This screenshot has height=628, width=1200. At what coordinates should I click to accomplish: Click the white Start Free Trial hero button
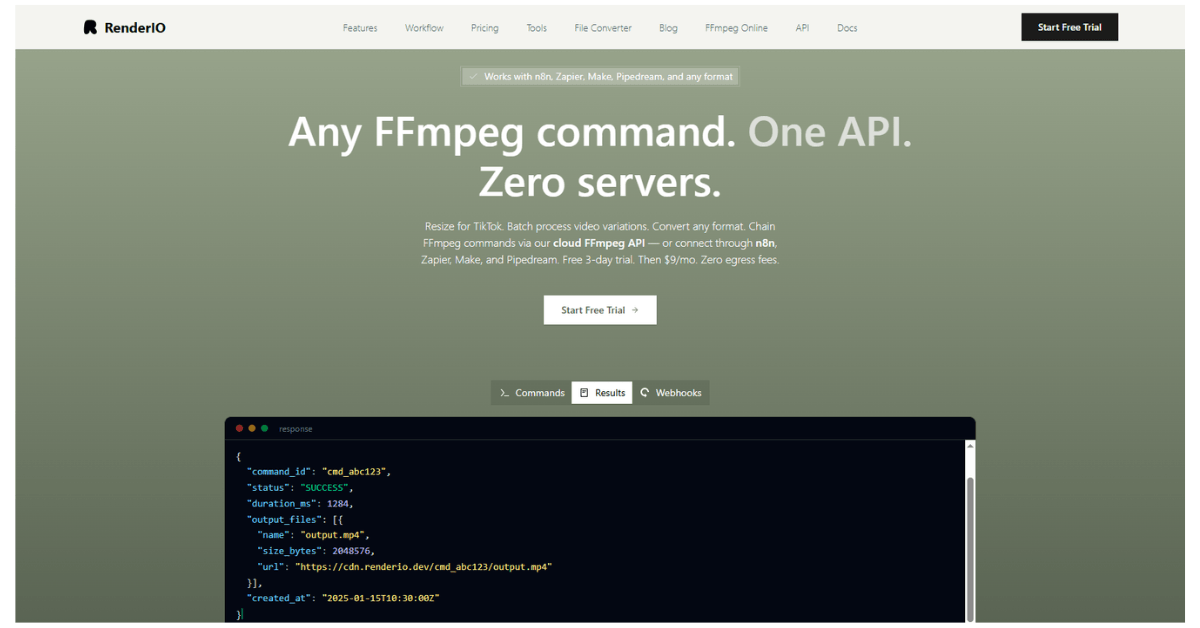pos(600,310)
